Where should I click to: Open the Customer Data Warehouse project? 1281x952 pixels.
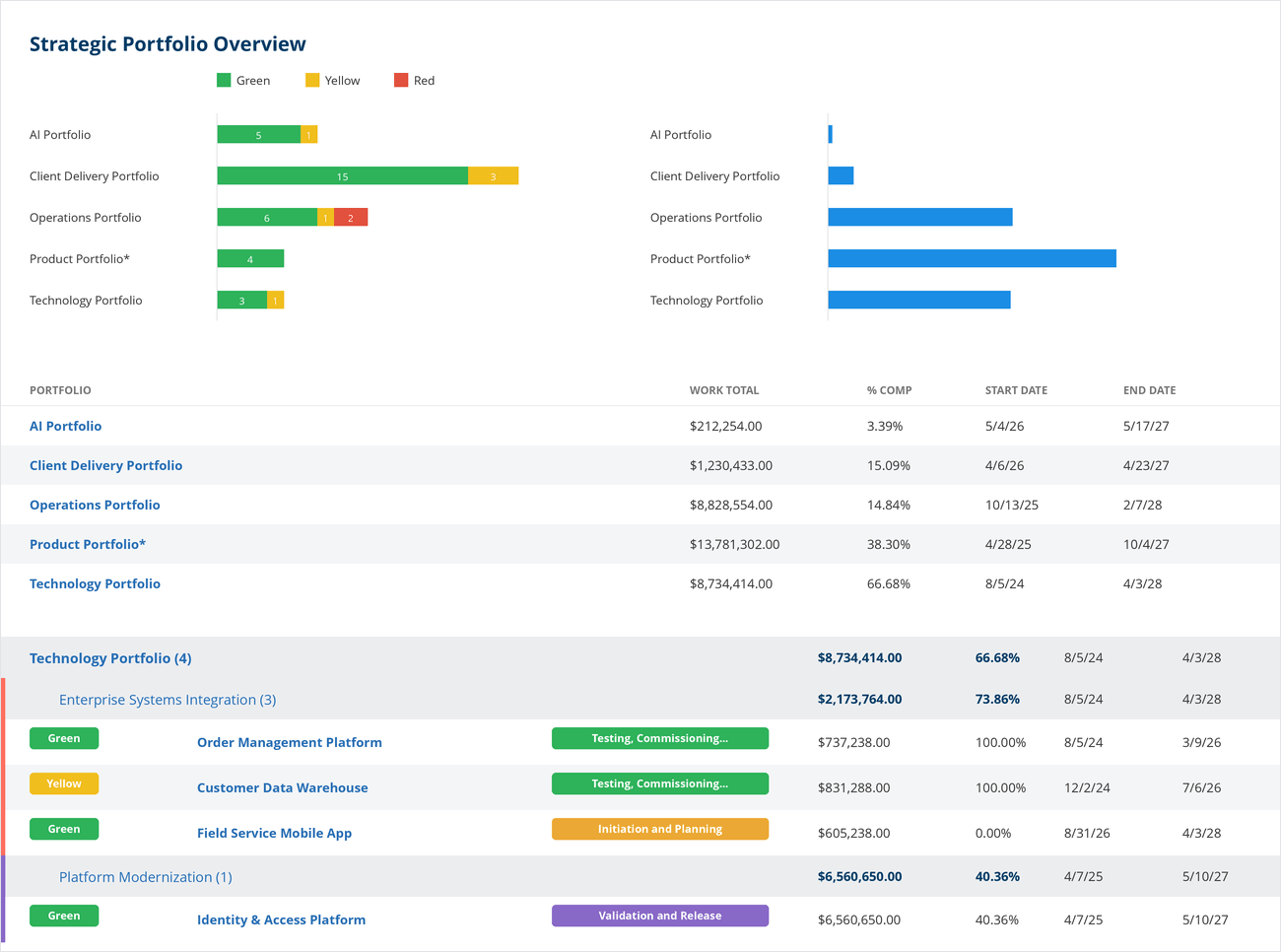[283, 787]
